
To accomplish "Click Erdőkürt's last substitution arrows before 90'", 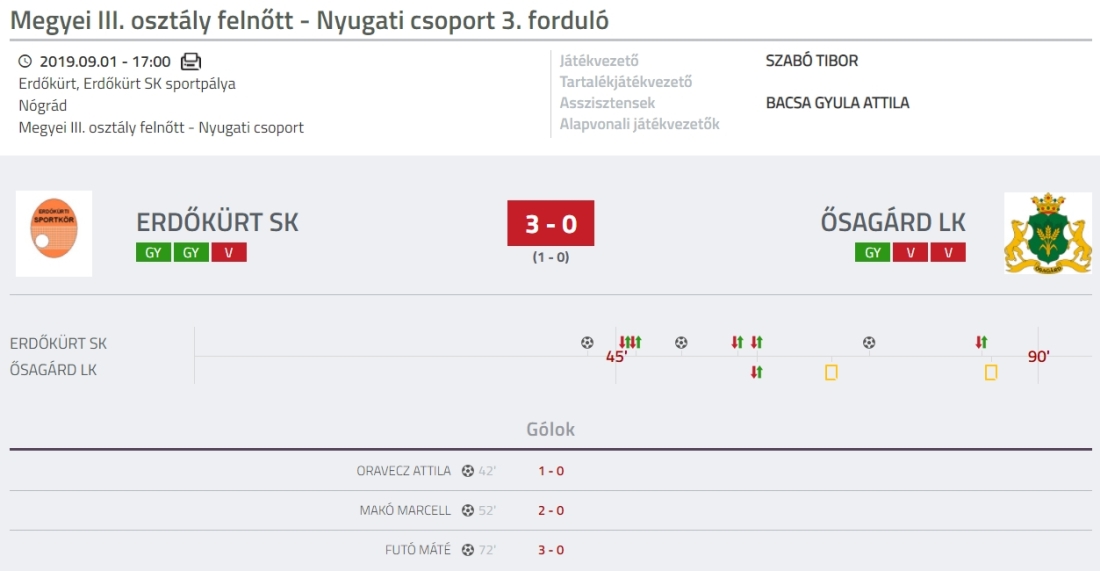I will coord(981,342).
